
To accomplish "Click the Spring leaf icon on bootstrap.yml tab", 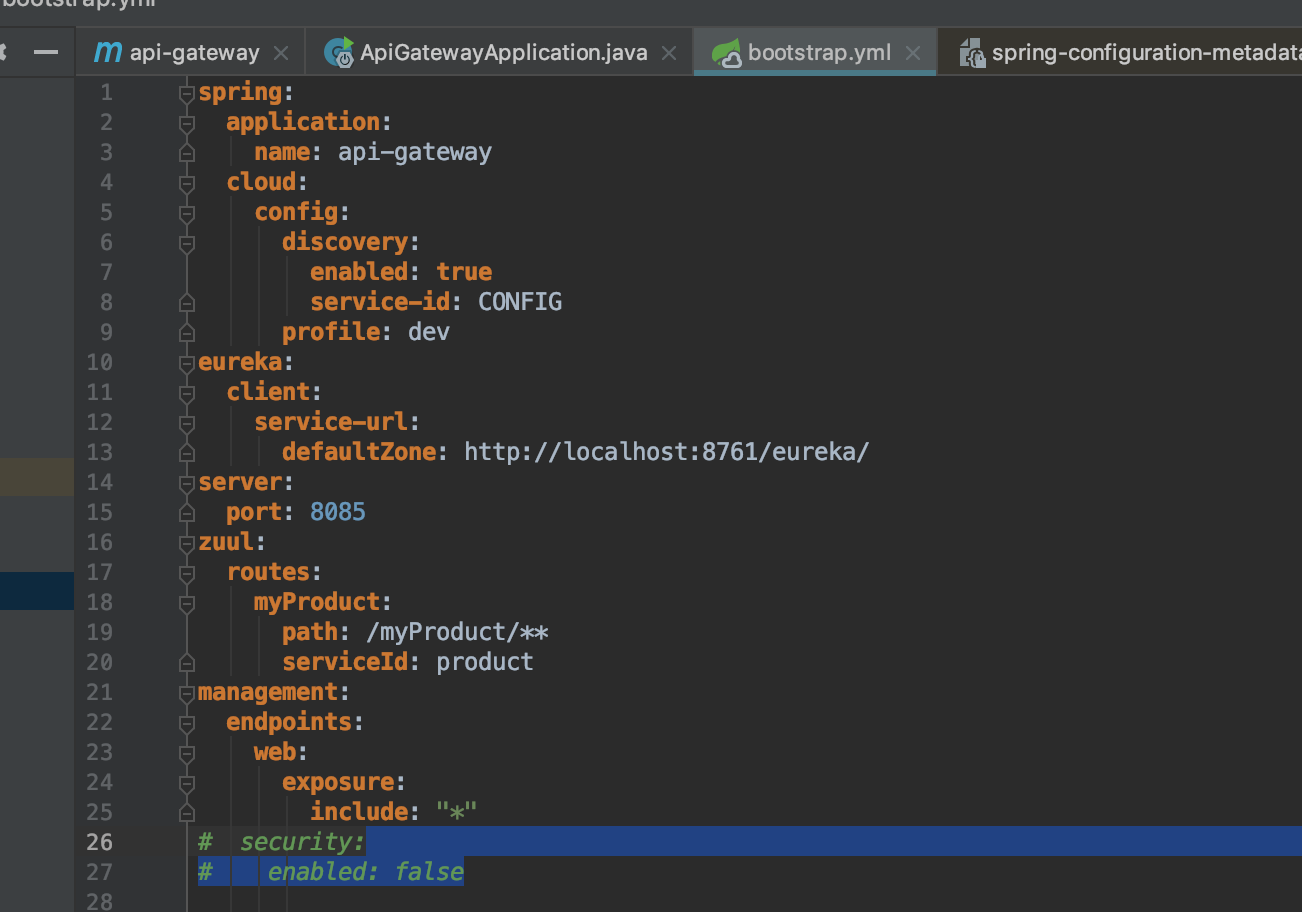I will pos(727,53).
